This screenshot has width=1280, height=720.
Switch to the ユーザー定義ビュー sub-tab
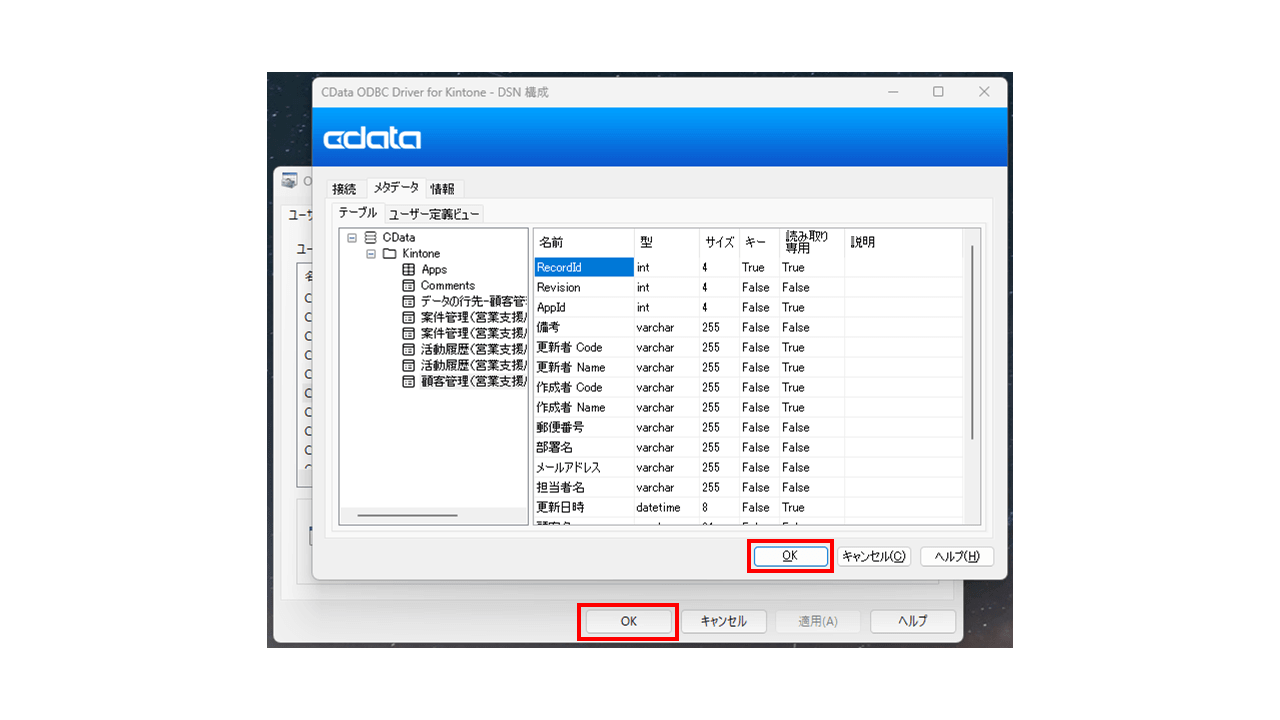coord(434,214)
